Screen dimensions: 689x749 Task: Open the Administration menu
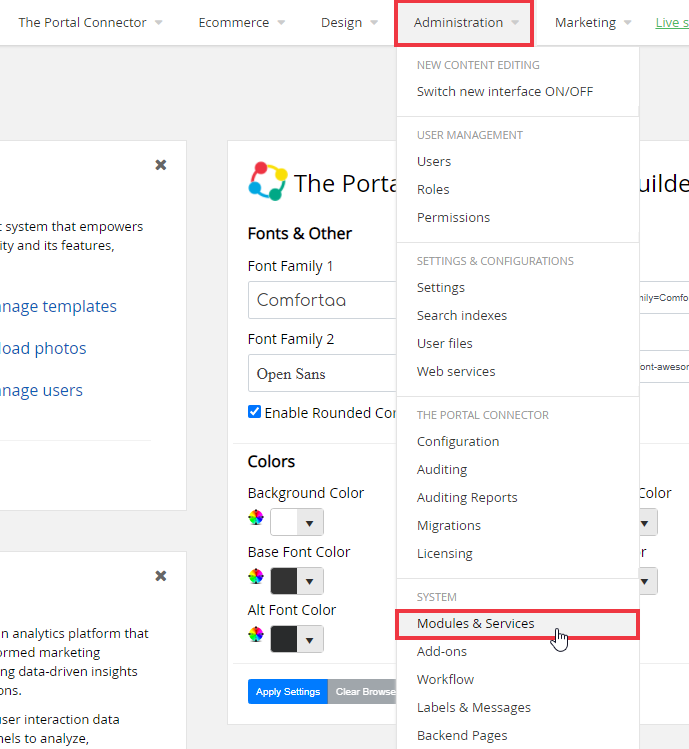coord(464,23)
